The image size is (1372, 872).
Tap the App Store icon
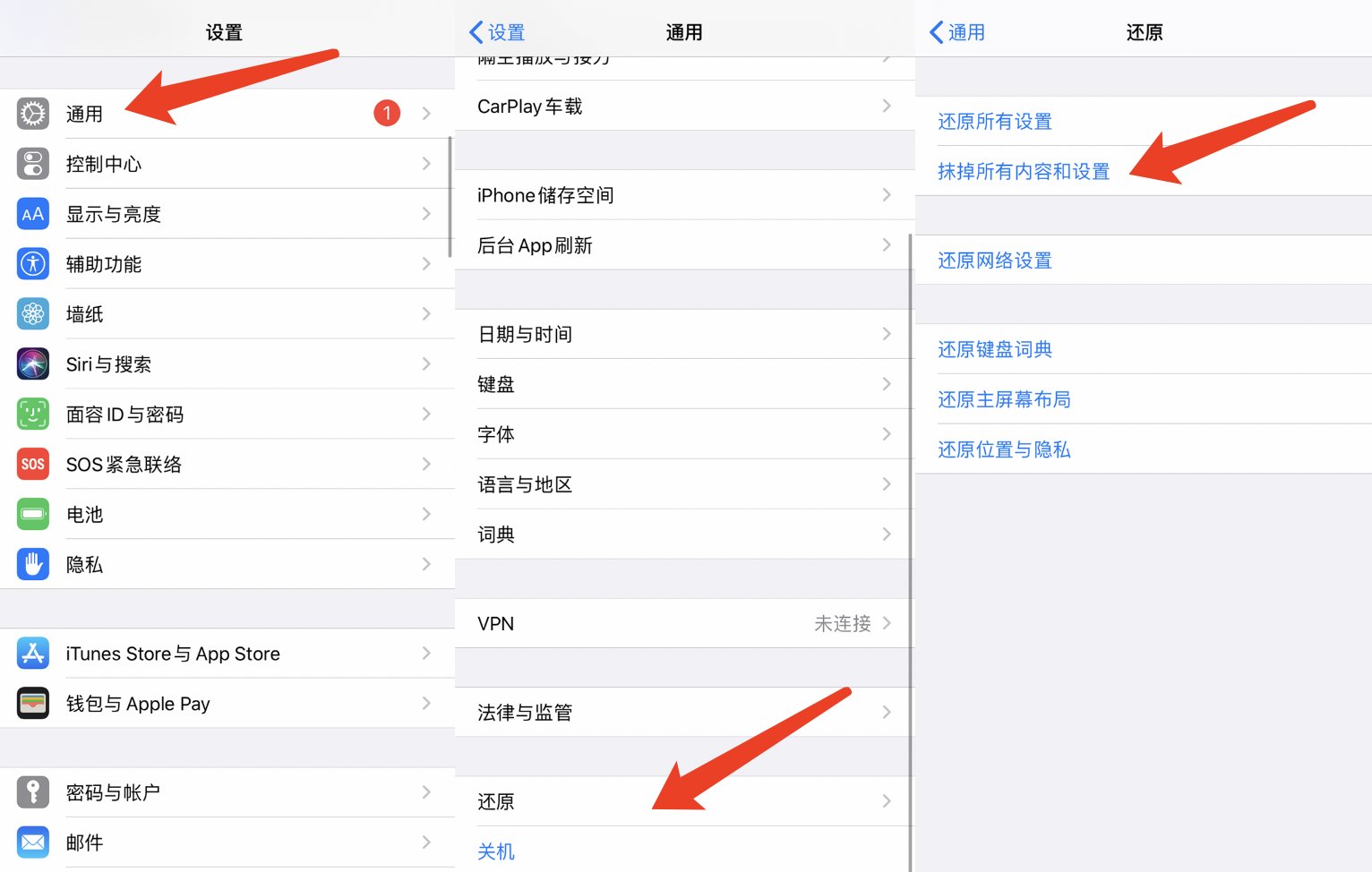(x=33, y=654)
